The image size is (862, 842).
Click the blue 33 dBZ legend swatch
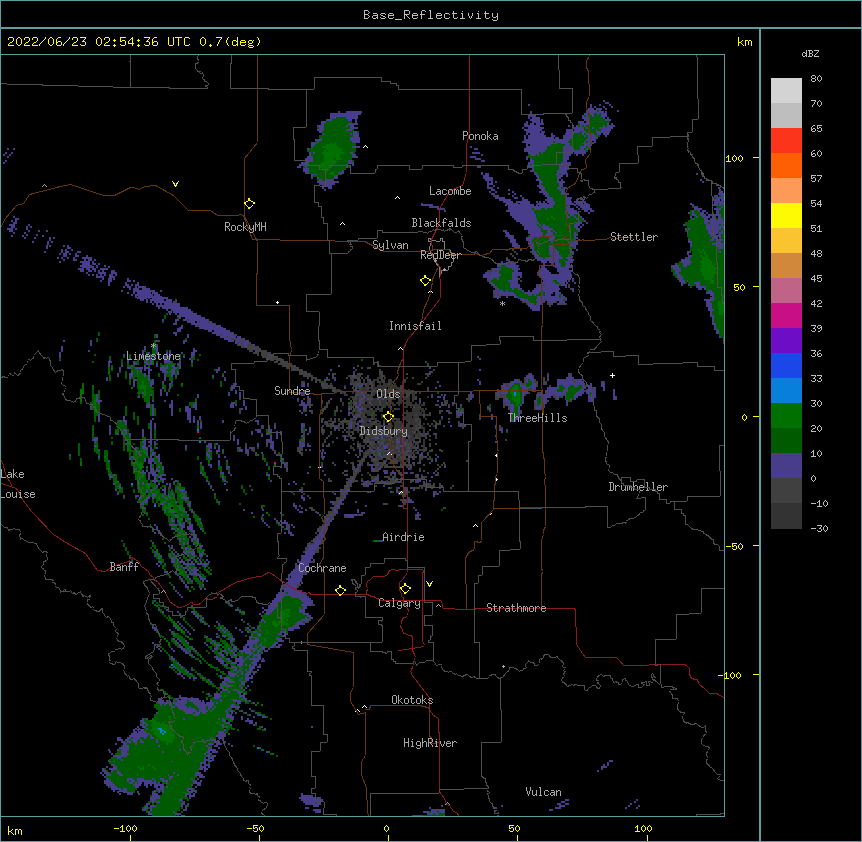pos(786,365)
